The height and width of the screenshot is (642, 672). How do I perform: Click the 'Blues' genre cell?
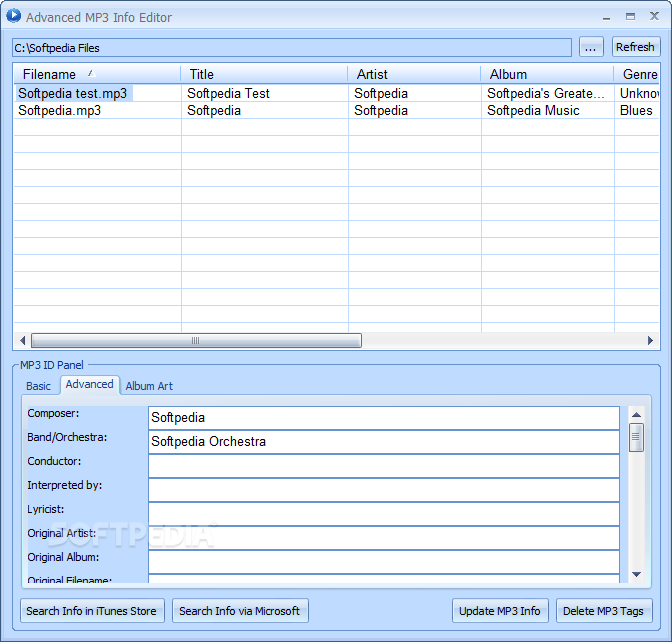point(636,111)
